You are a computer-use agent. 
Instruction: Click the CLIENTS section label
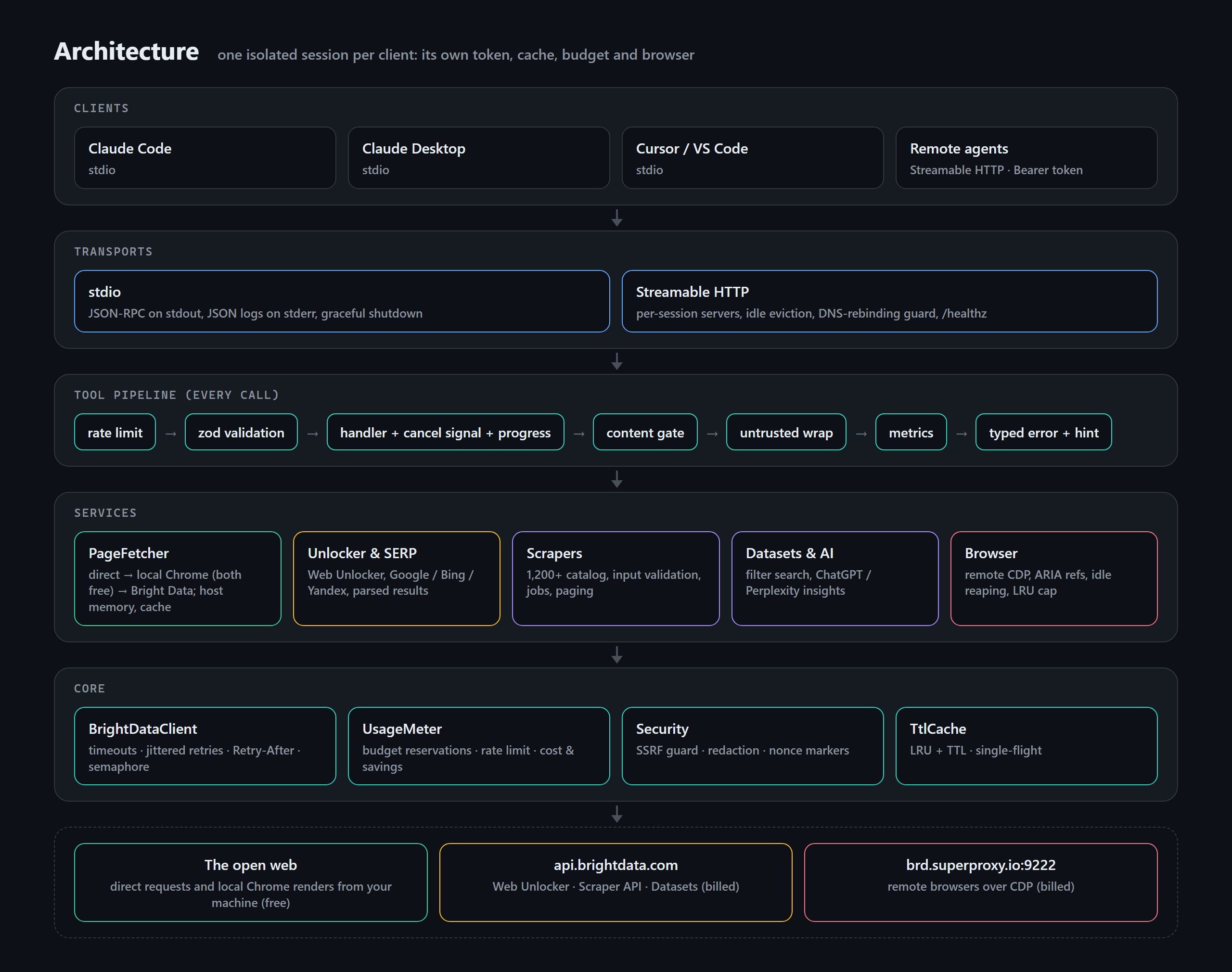101,108
